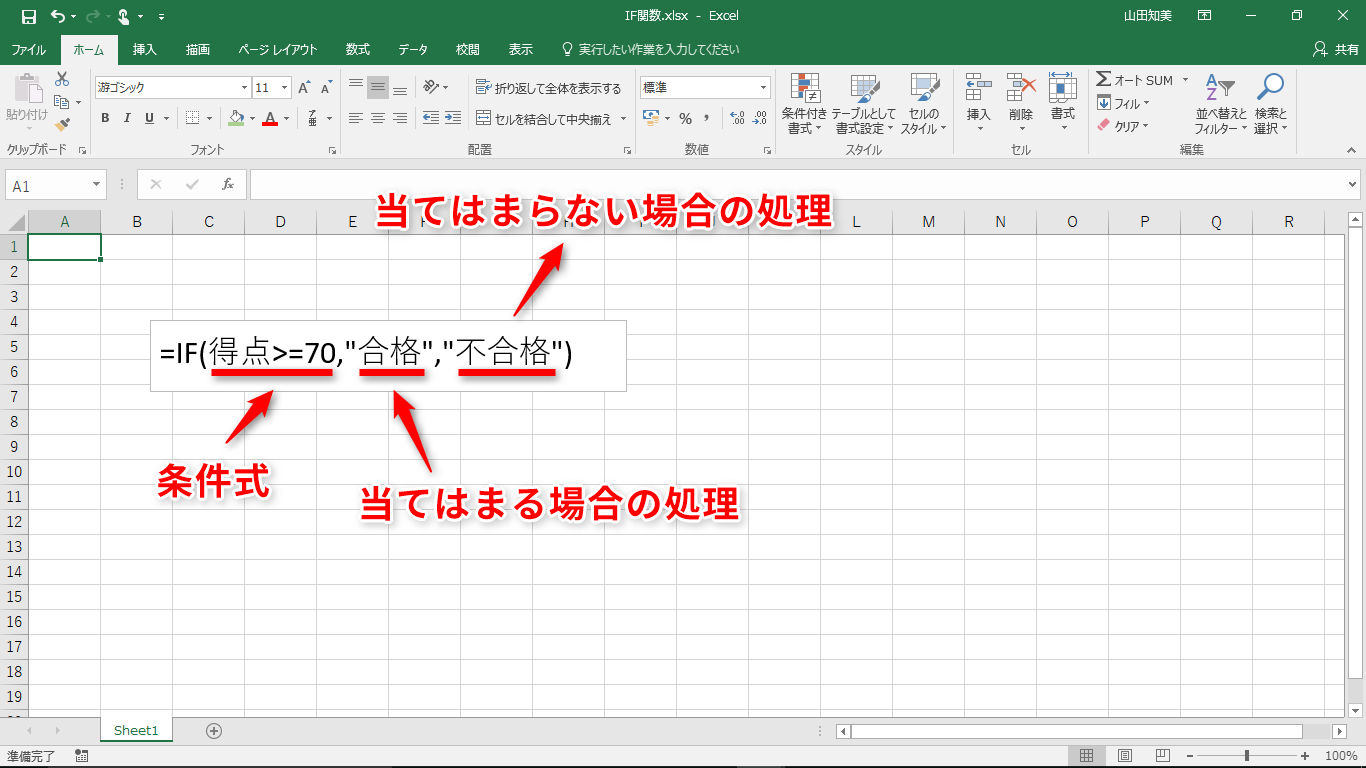Delete cells with the 削除 button
1366x768 pixels.
coord(1020,103)
